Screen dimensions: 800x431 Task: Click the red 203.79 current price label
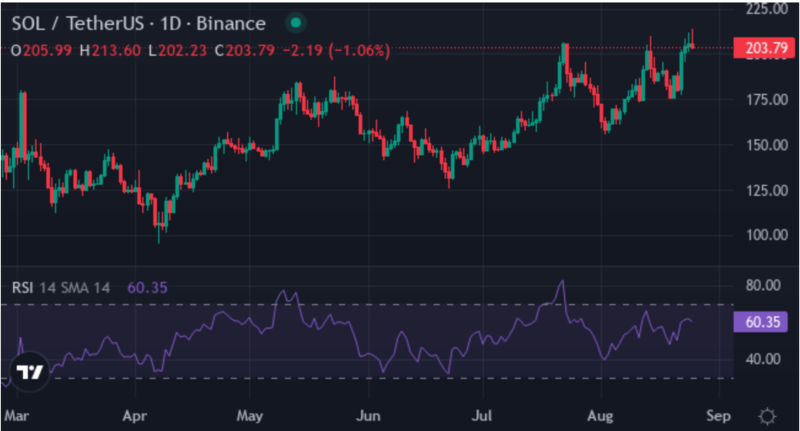(760, 47)
